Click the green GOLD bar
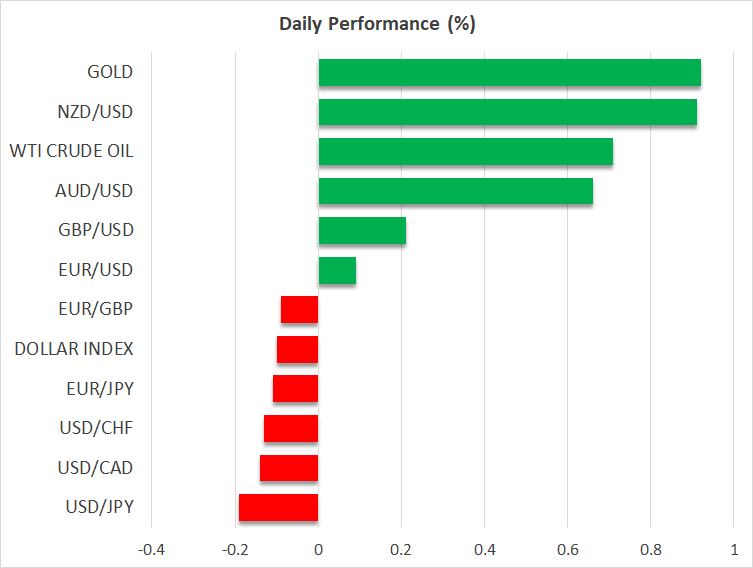This screenshot has height=568, width=753. (509, 73)
